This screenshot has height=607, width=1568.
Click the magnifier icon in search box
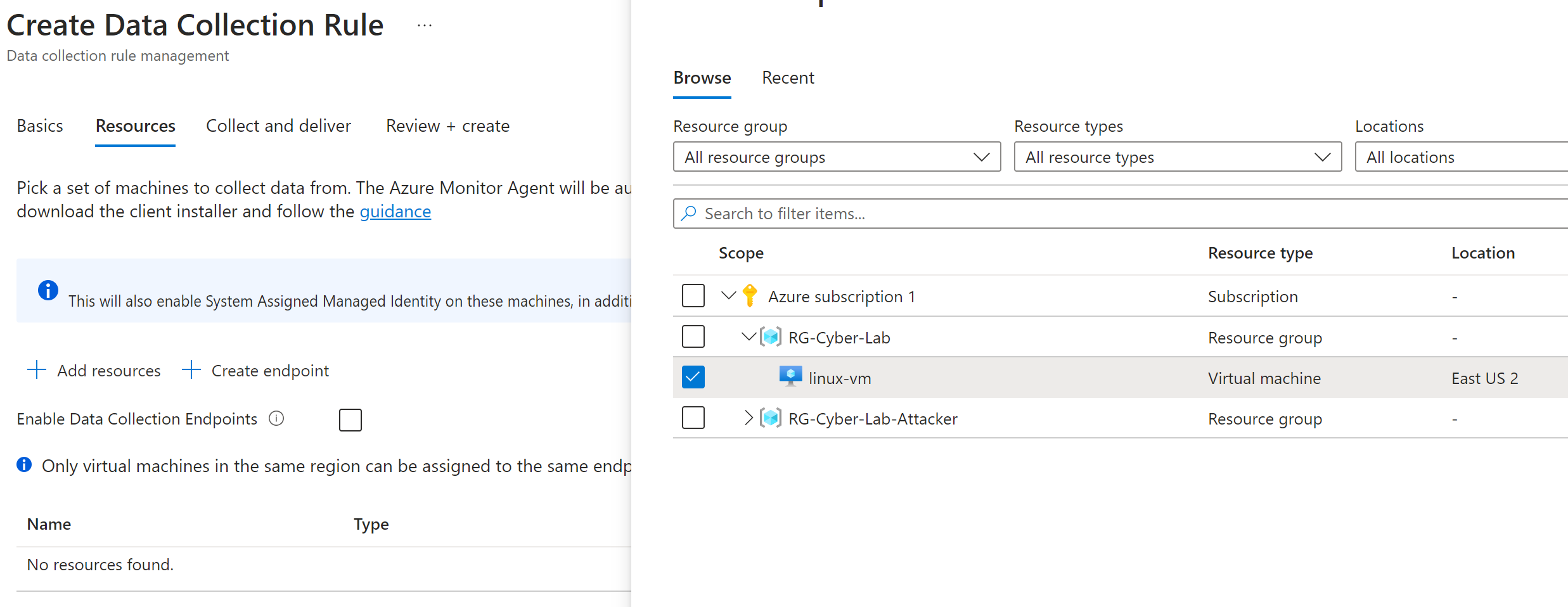(689, 214)
